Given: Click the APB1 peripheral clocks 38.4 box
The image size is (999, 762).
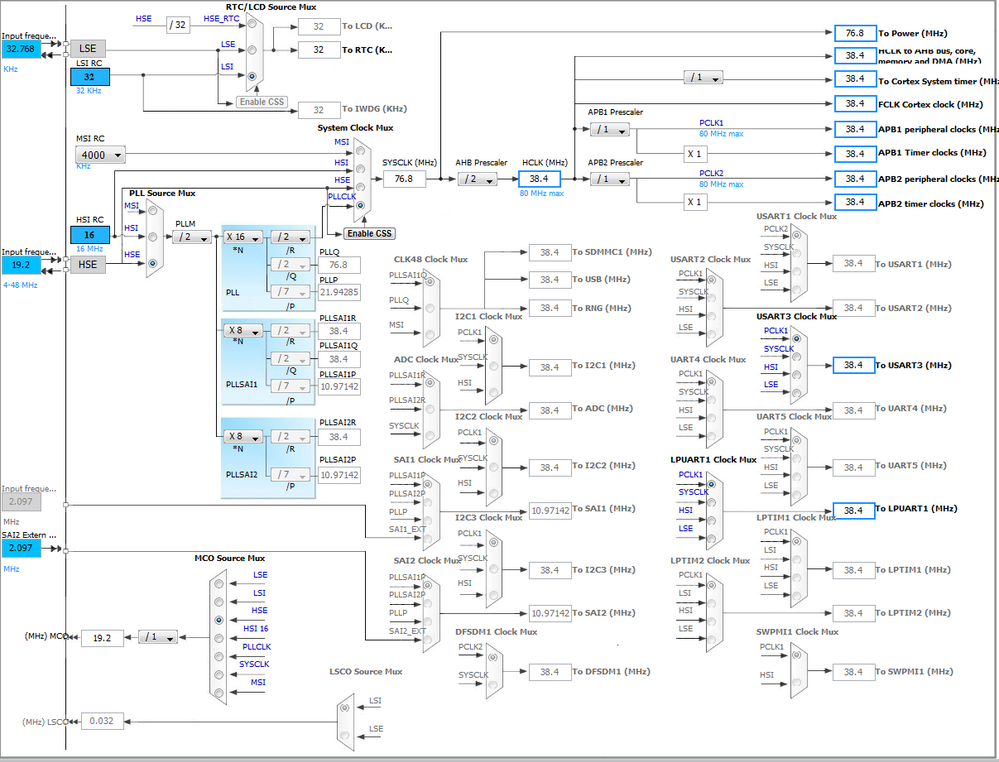Looking at the screenshot, I should pyautogui.click(x=855, y=129).
